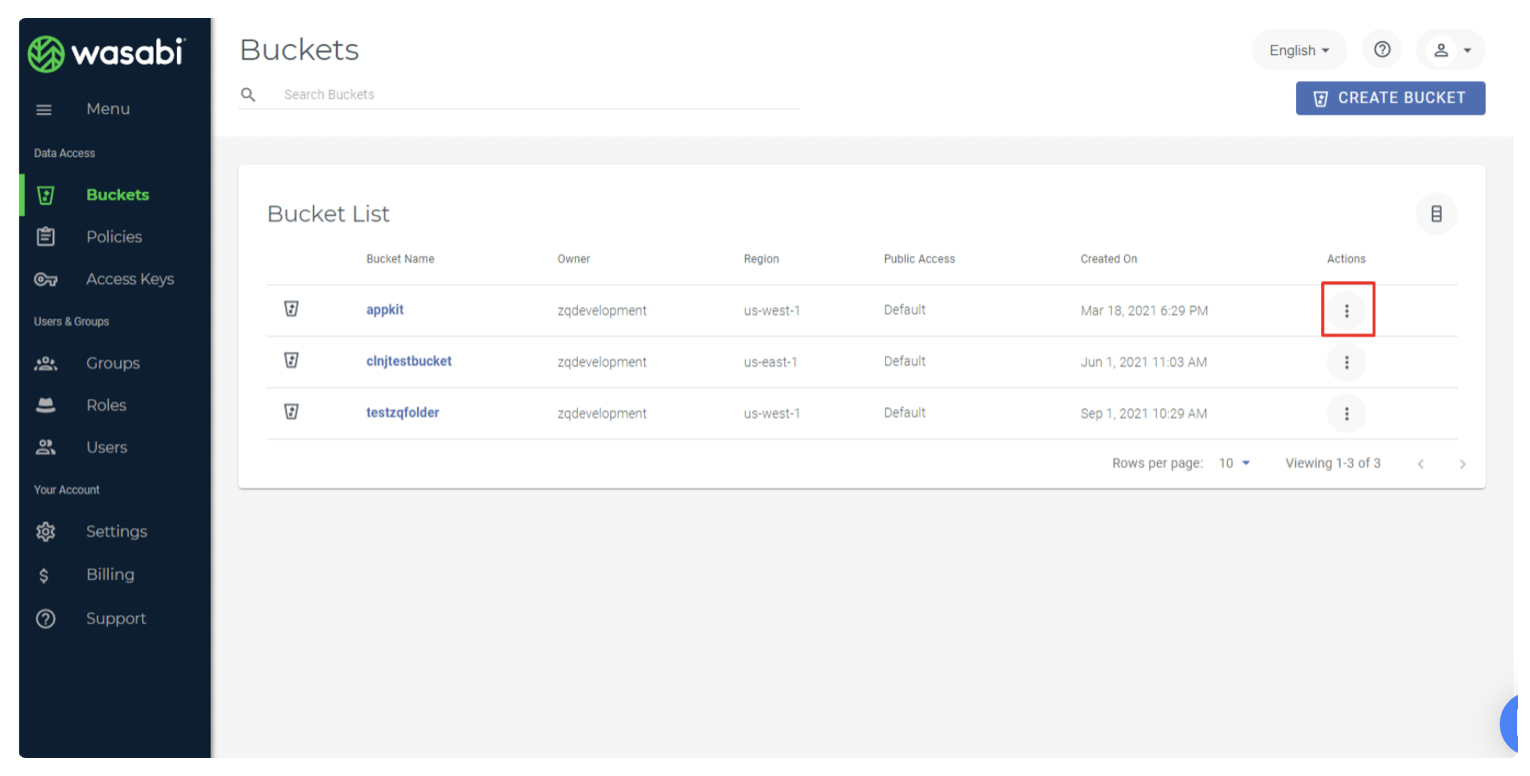The height and width of the screenshot is (776, 1530).
Task: Click the bucket icon beside testzqfolder
Action: 291,412
